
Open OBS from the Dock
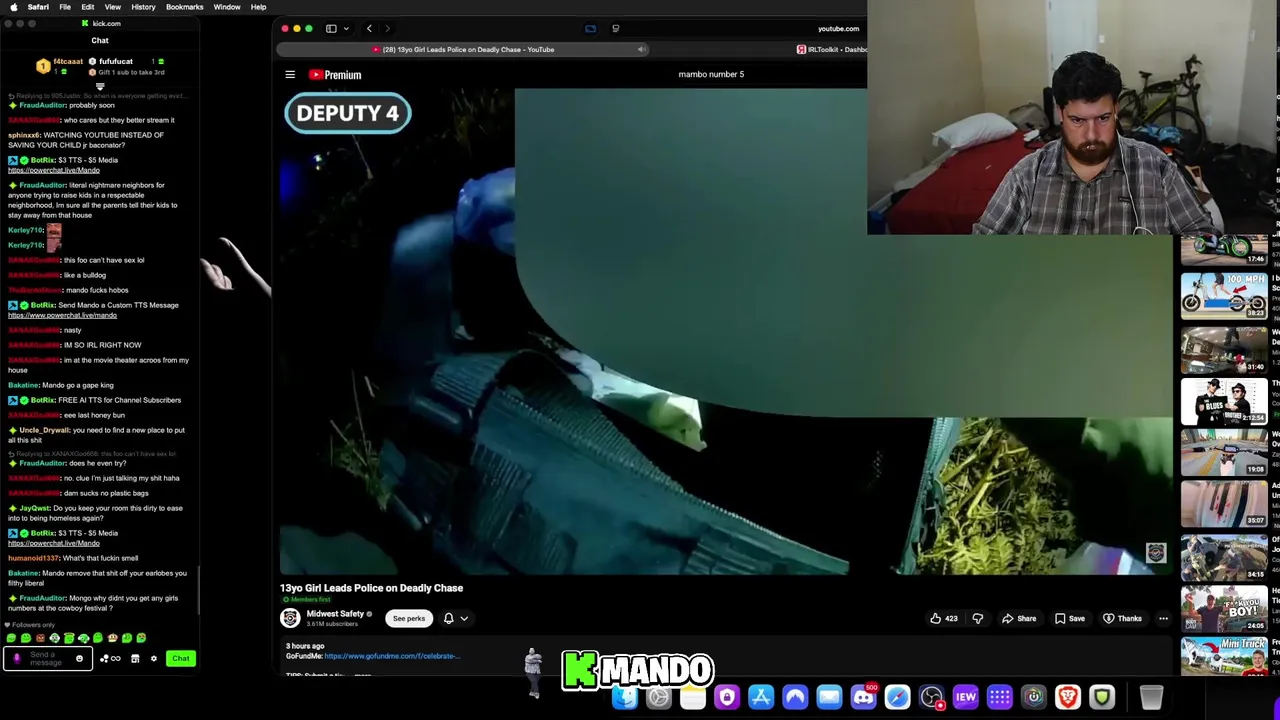pos(931,697)
